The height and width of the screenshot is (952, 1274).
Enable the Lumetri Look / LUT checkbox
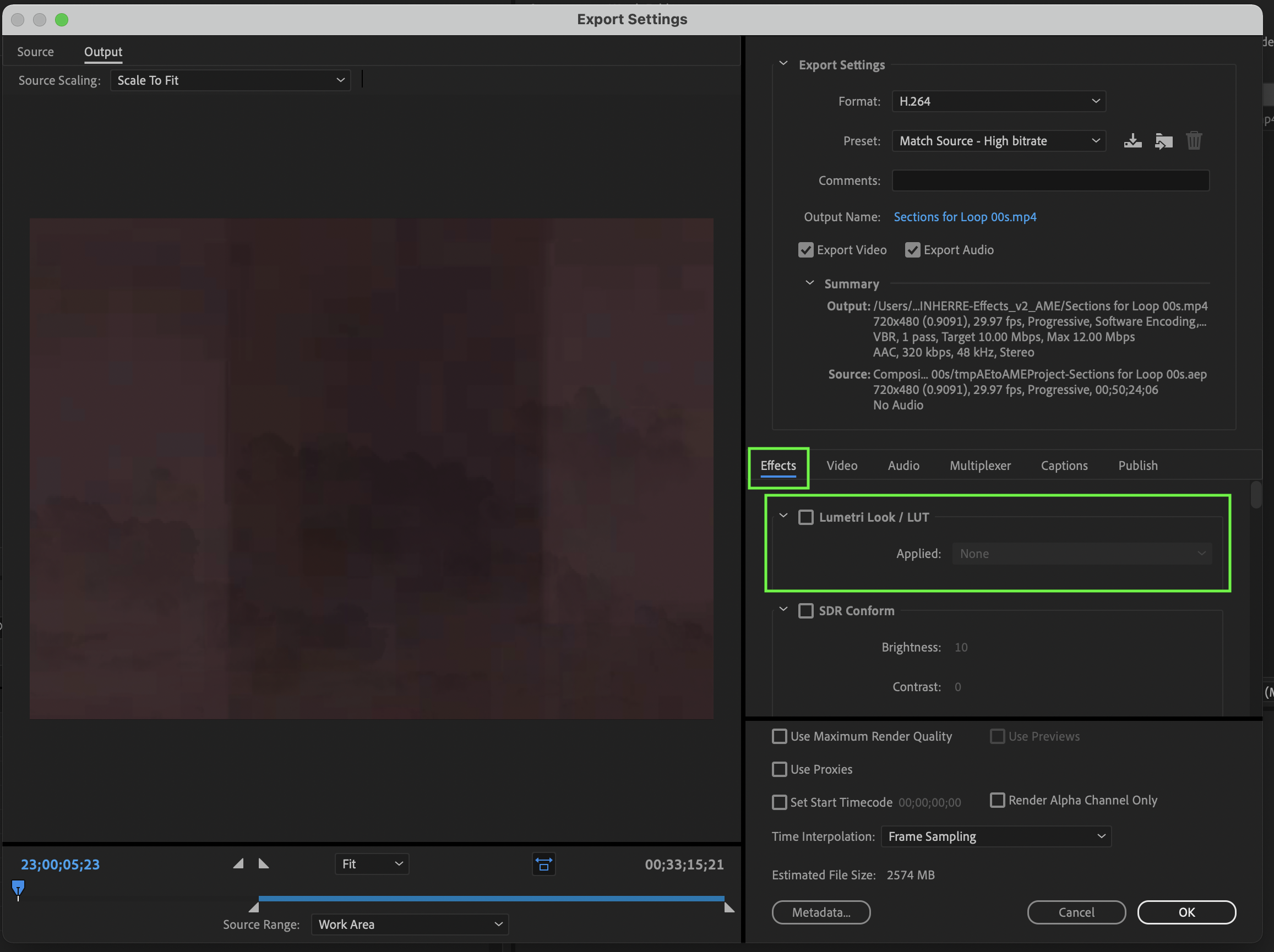(x=806, y=517)
